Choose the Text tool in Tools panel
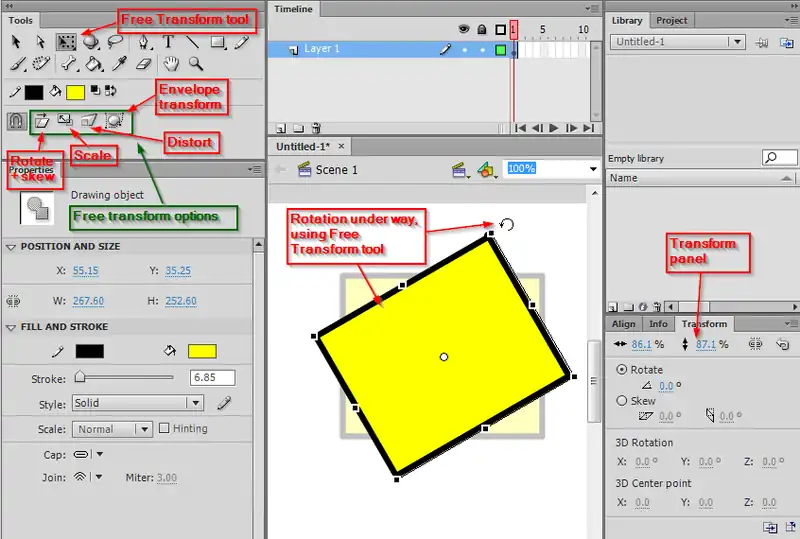The width and height of the screenshot is (800, 539). point(169,42)
